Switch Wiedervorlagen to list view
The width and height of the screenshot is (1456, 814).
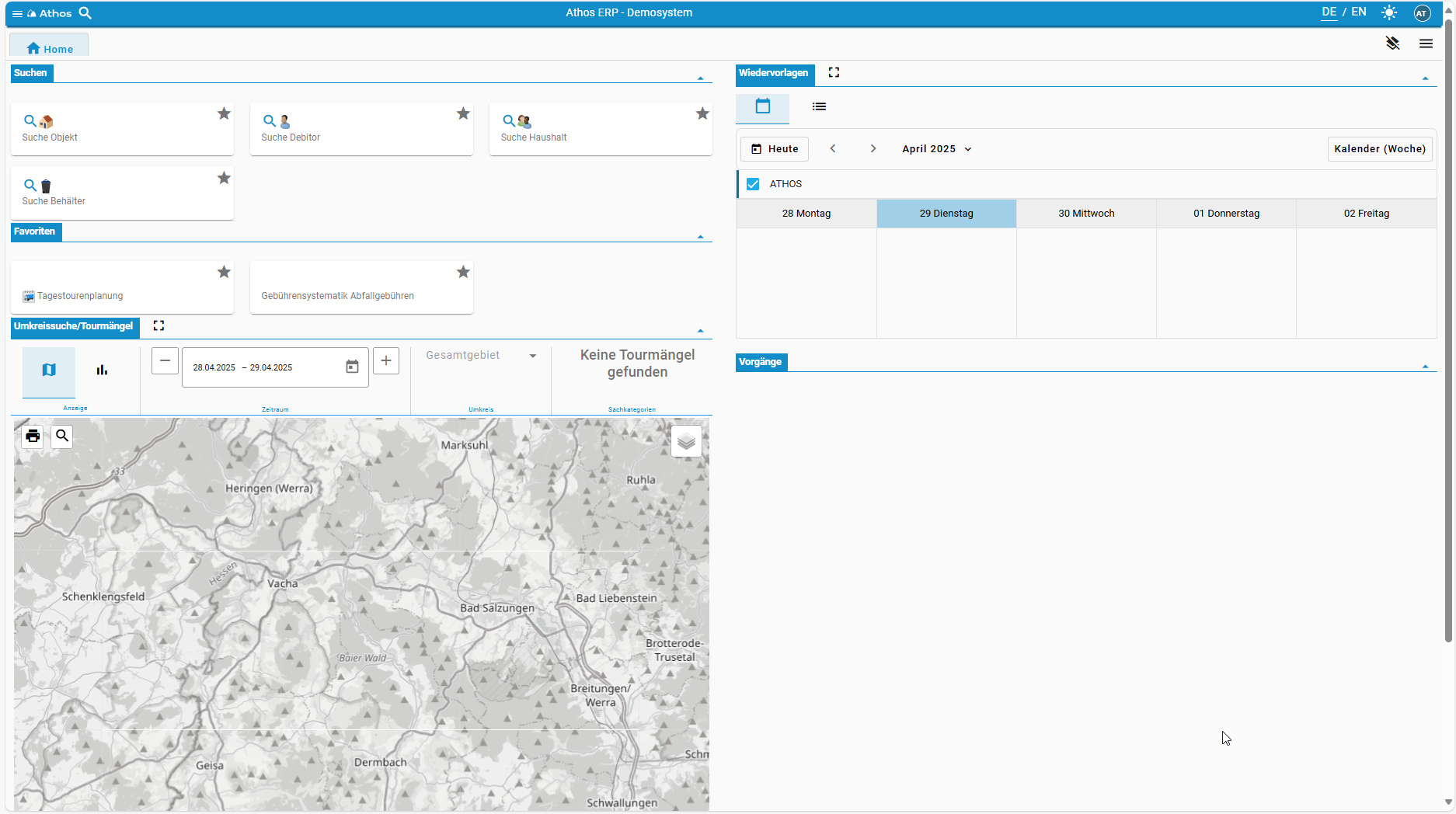pyautogui.click(x=819, y=107)
